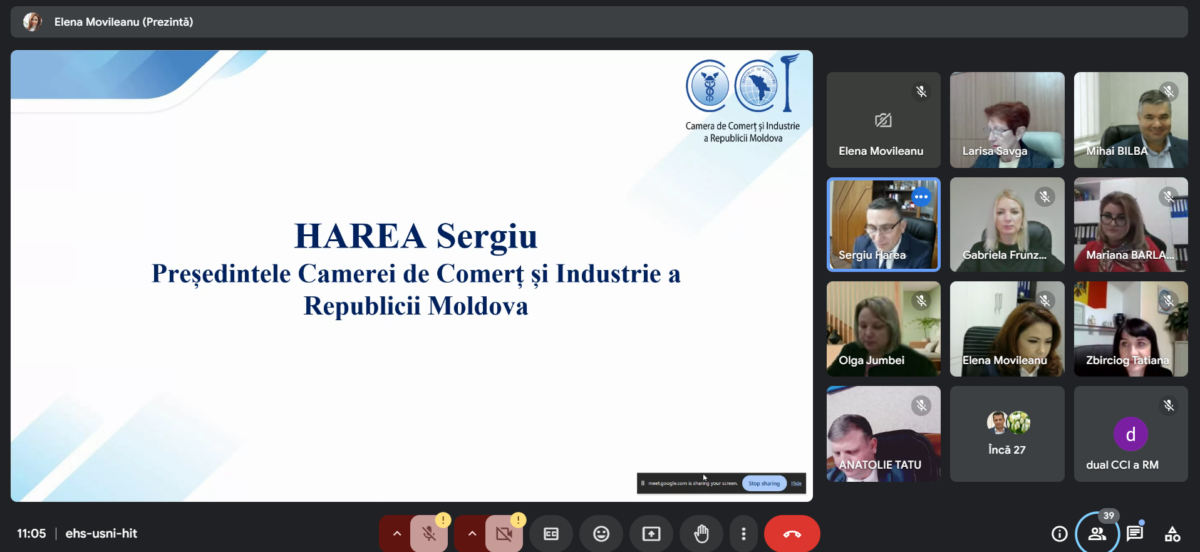
Task: Click HAREA Sergiu title on slide
Action: (x=416, y=236)
